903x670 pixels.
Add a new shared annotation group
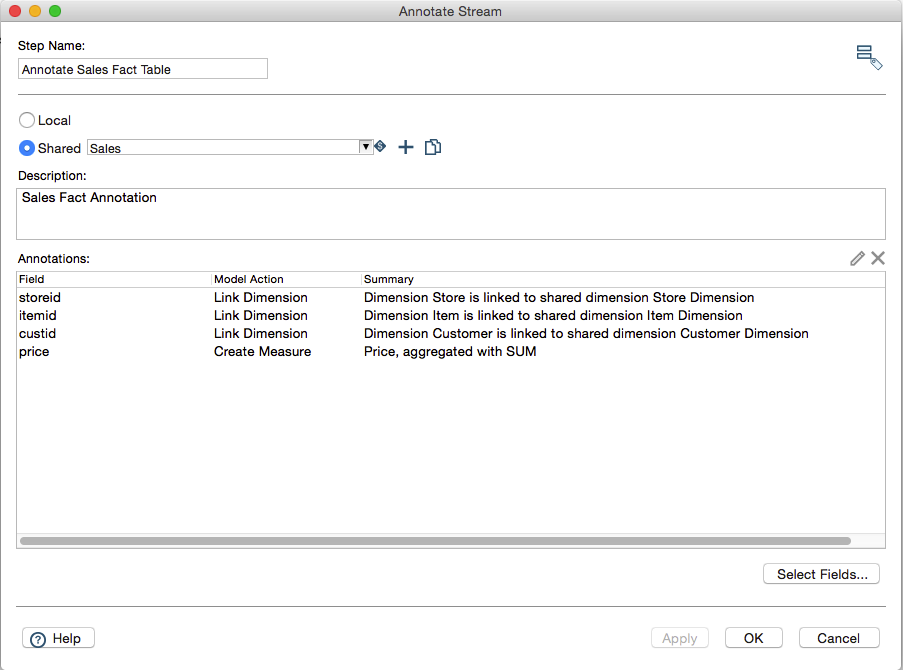tap(405, 147)
